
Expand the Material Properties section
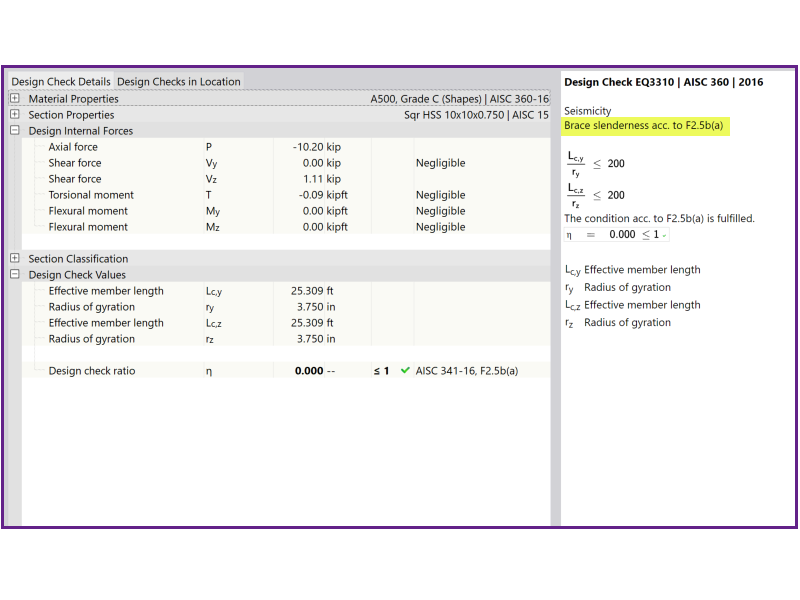(x=14, y=99)
